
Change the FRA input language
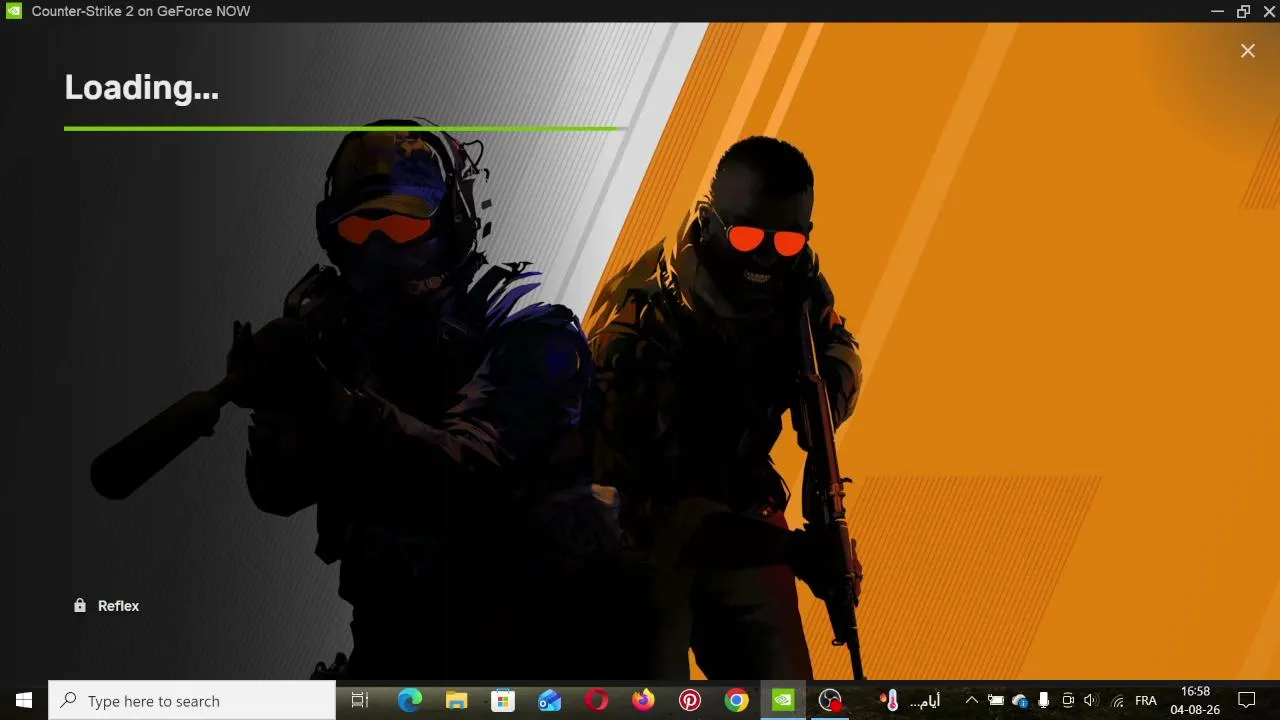[1146, 701]
